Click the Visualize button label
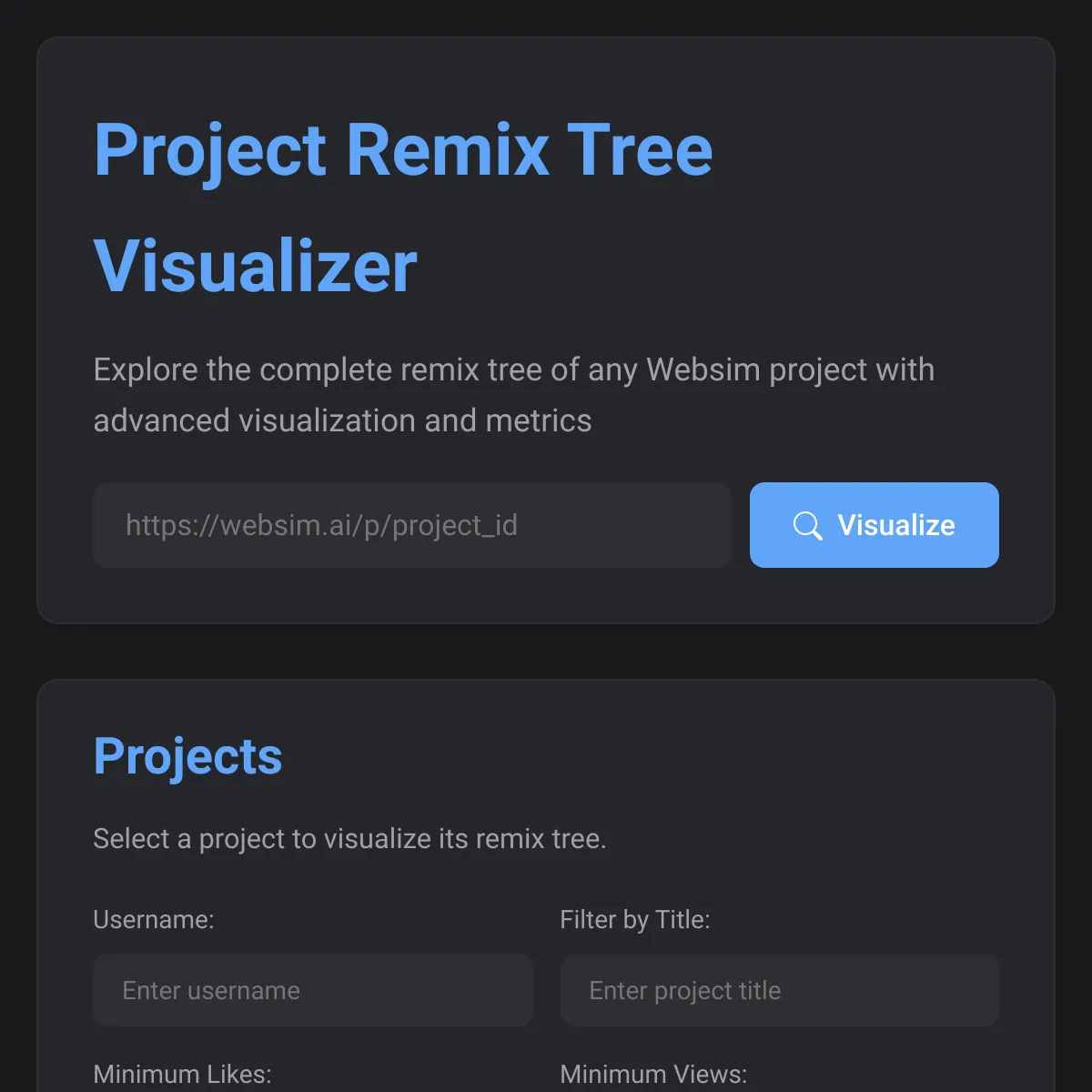 tap(896, 525)
